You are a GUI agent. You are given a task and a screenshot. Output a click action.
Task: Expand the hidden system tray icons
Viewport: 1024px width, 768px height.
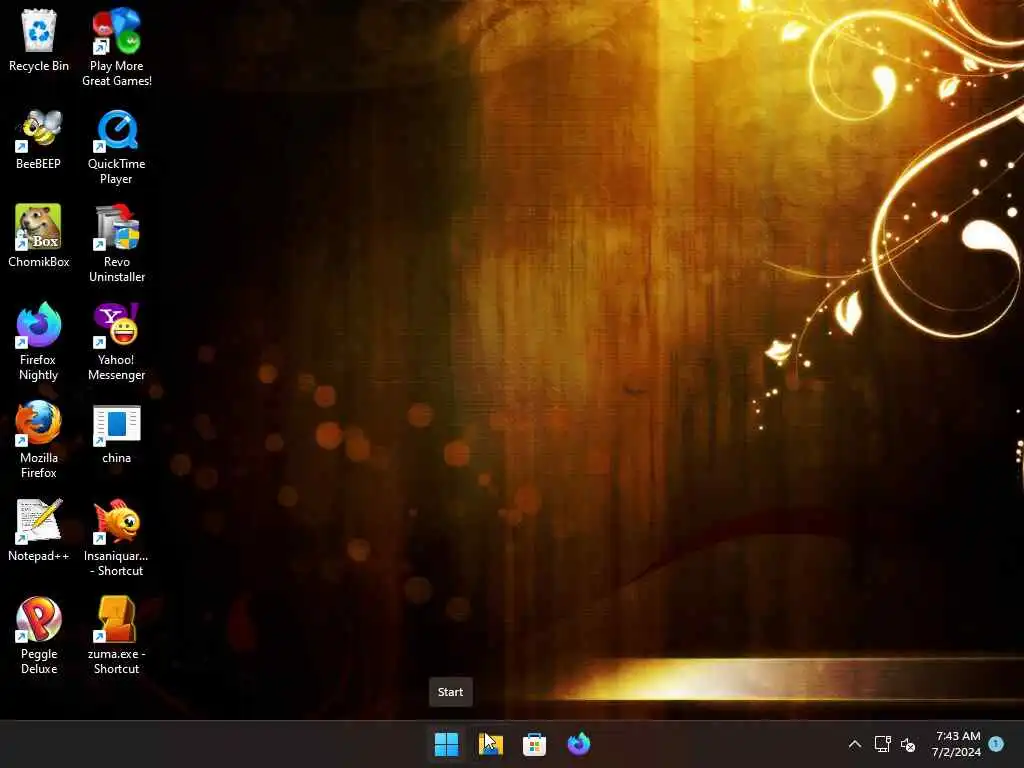[x=854, y=744]
